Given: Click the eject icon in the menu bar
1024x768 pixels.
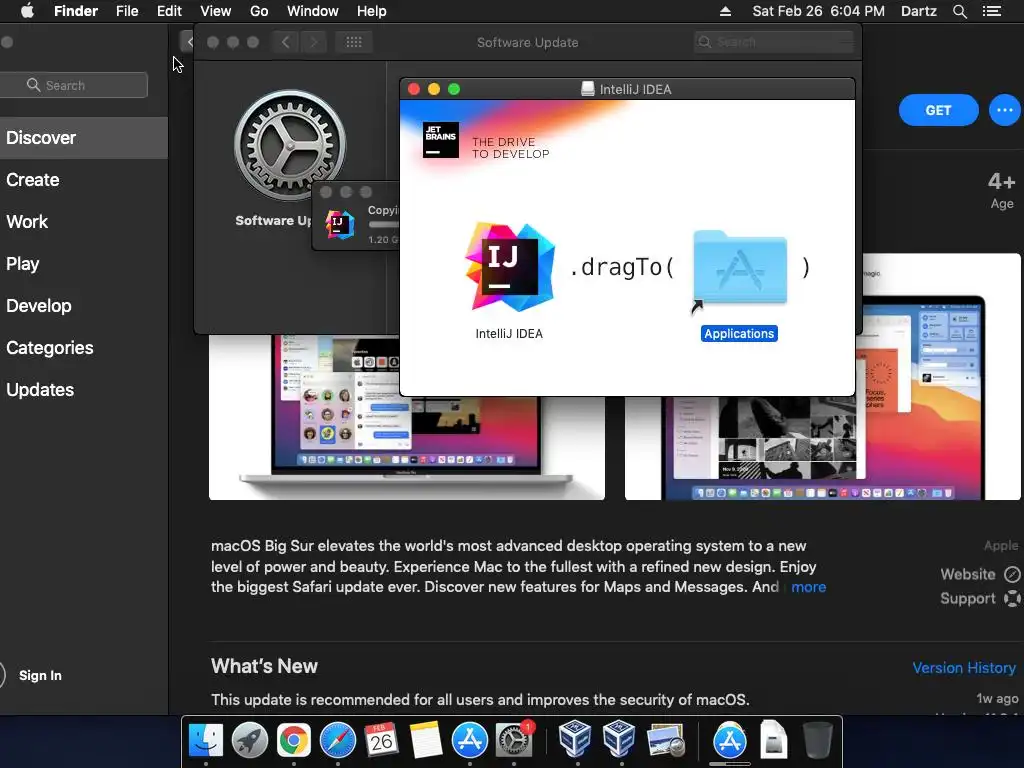Looking at the screenshot, I should 725,11.
